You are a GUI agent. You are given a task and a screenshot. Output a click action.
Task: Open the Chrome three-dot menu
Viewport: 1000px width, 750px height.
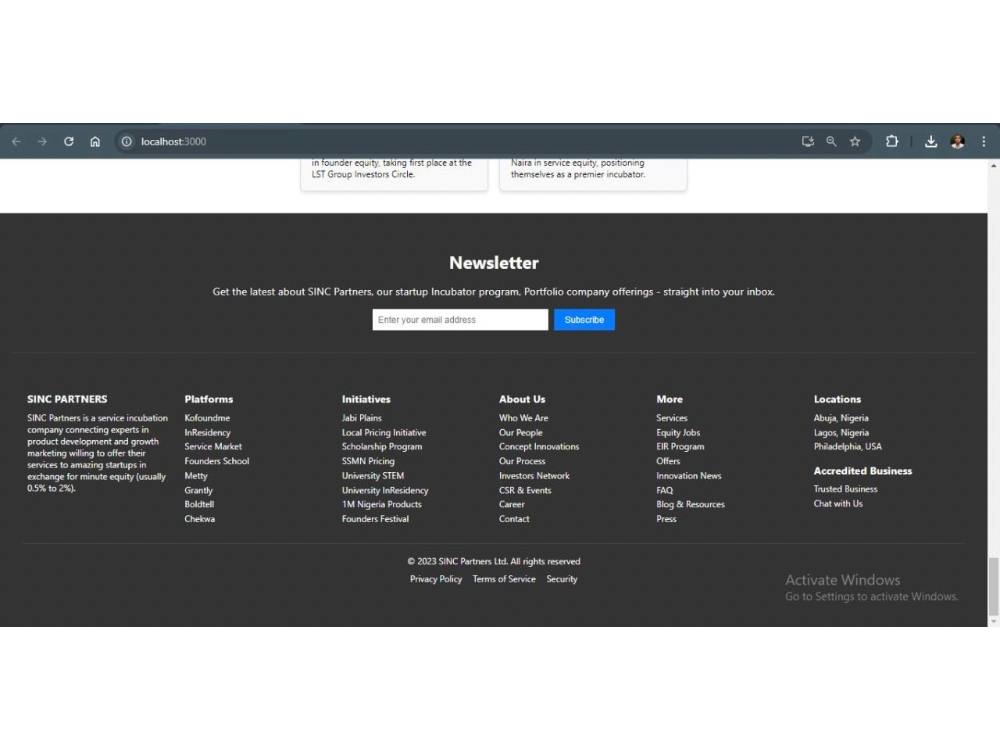983,142
